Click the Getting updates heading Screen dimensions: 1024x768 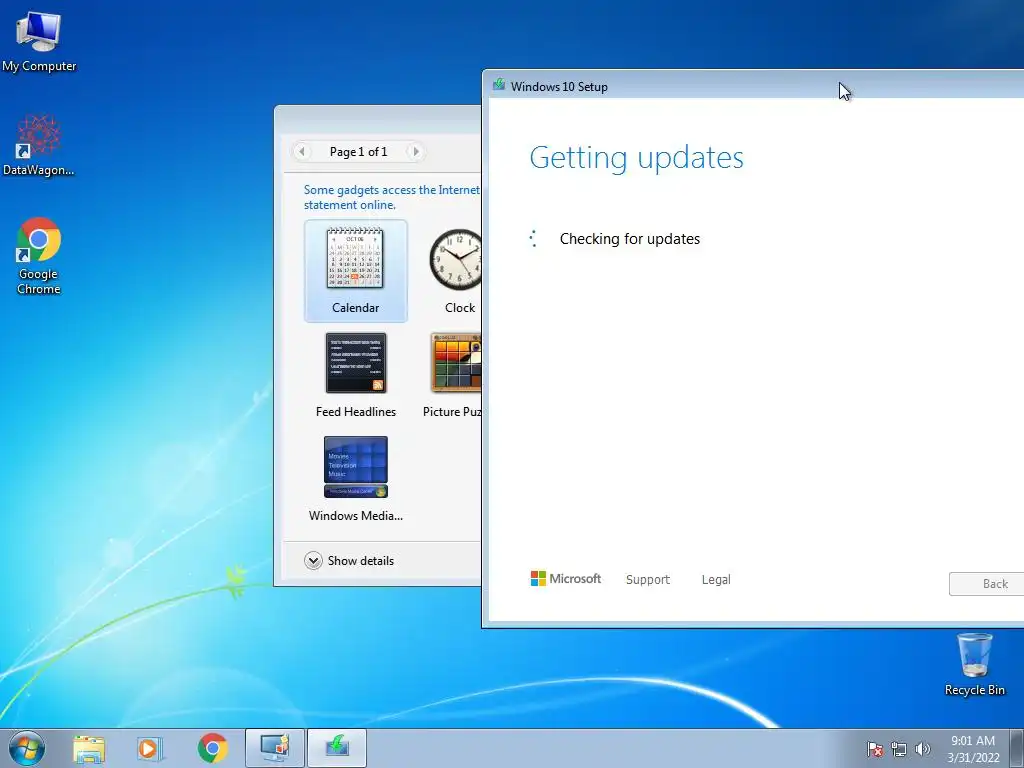[636, 158]
